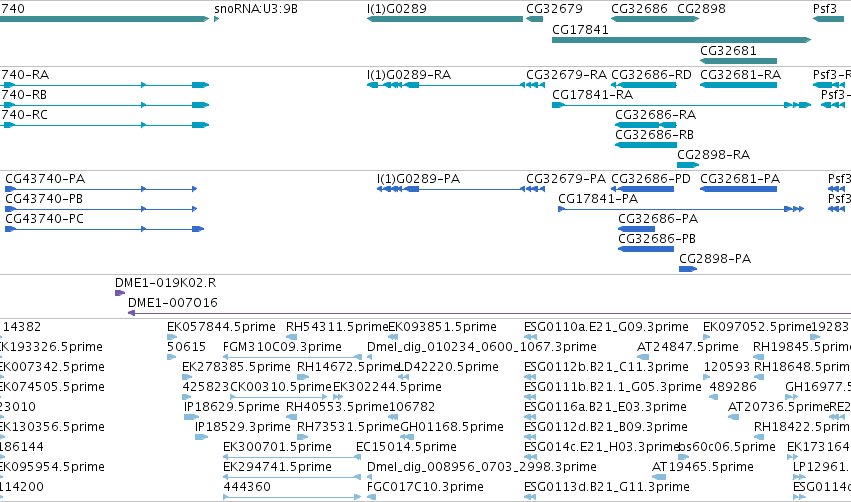This screenshot has height=502, width=851.
Task: Select Dmel_dig_010234_0600_1067.3prime
Action: click(372, 357)
